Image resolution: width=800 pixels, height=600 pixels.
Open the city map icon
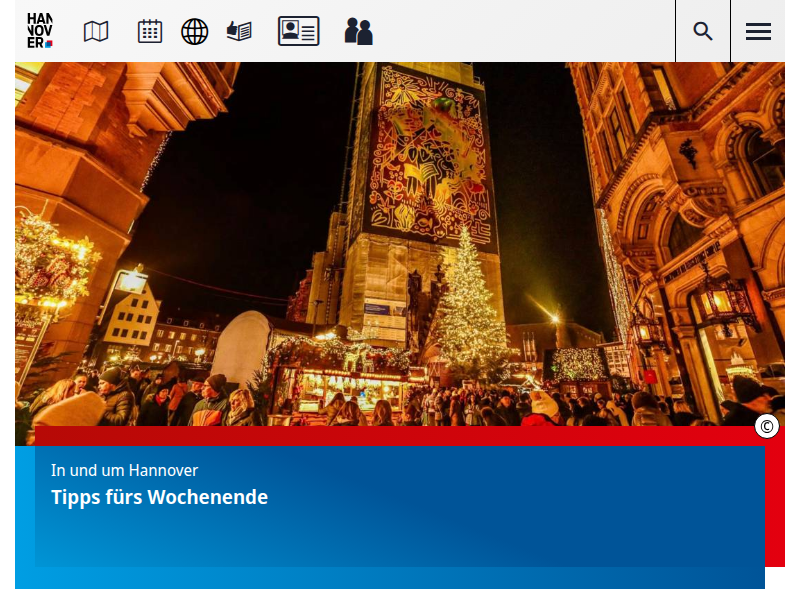pyautogui.click(x=96, y=31)
